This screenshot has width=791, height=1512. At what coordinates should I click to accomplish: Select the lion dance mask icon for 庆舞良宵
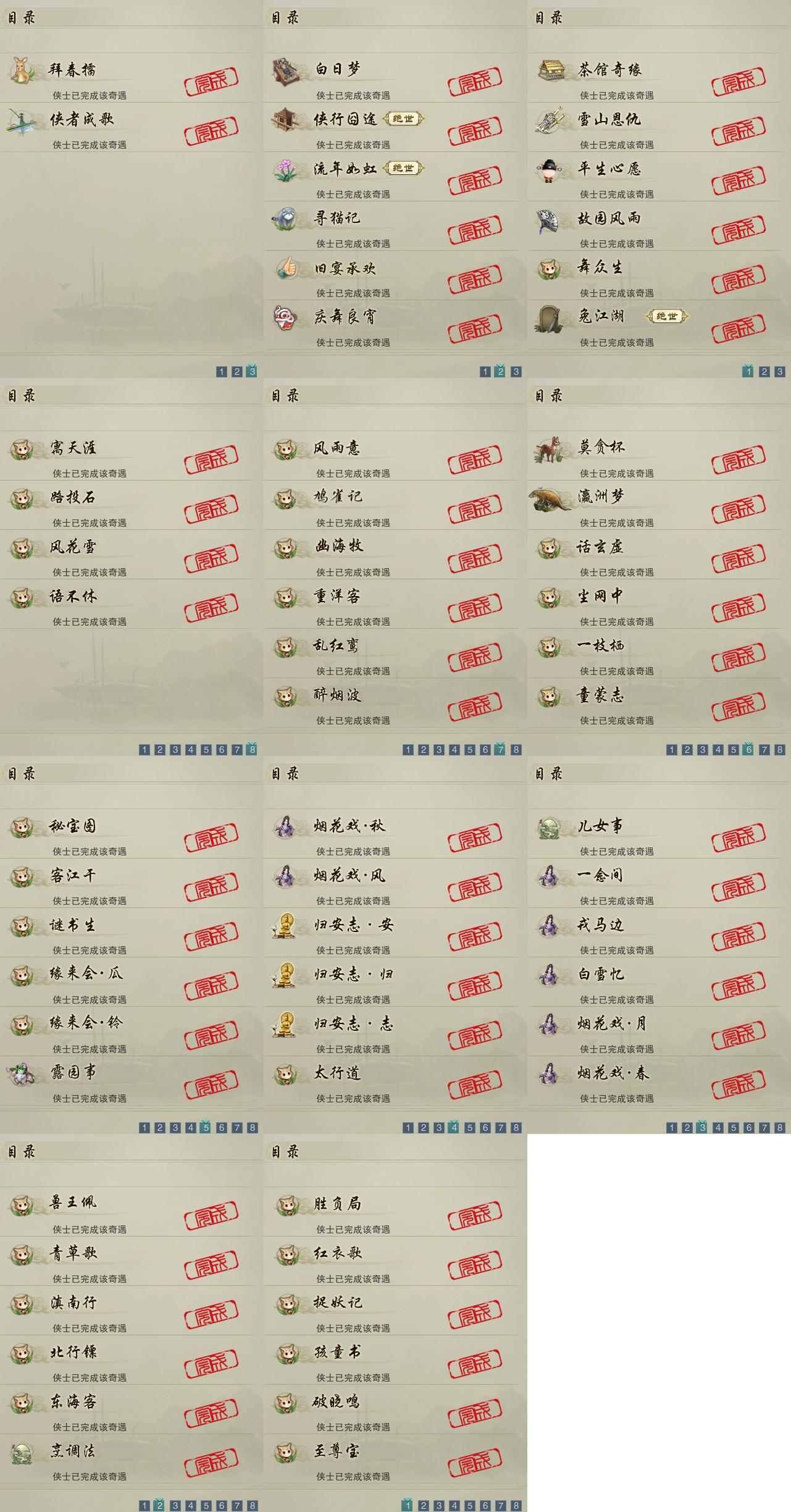(x=286, y=317)
